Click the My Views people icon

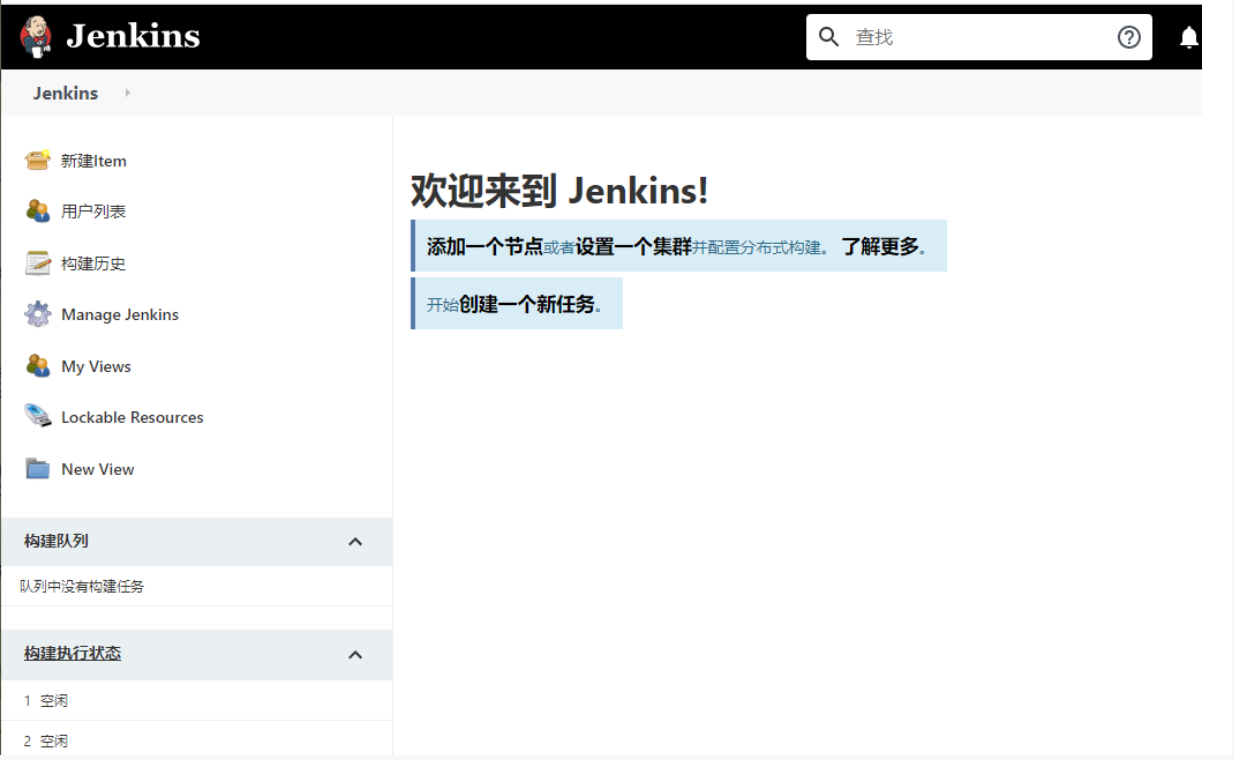pos(38,366)
